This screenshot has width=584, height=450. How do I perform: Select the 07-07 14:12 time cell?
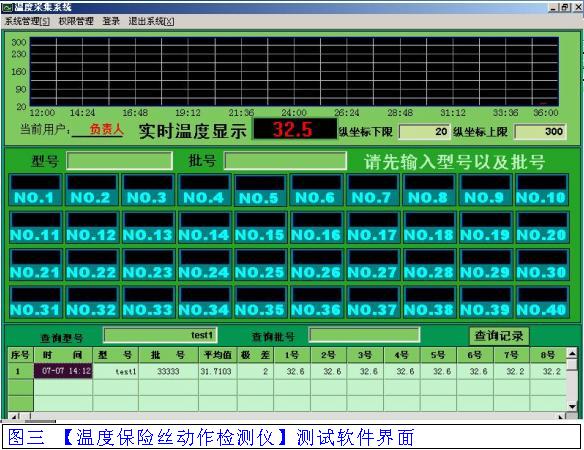63,371
